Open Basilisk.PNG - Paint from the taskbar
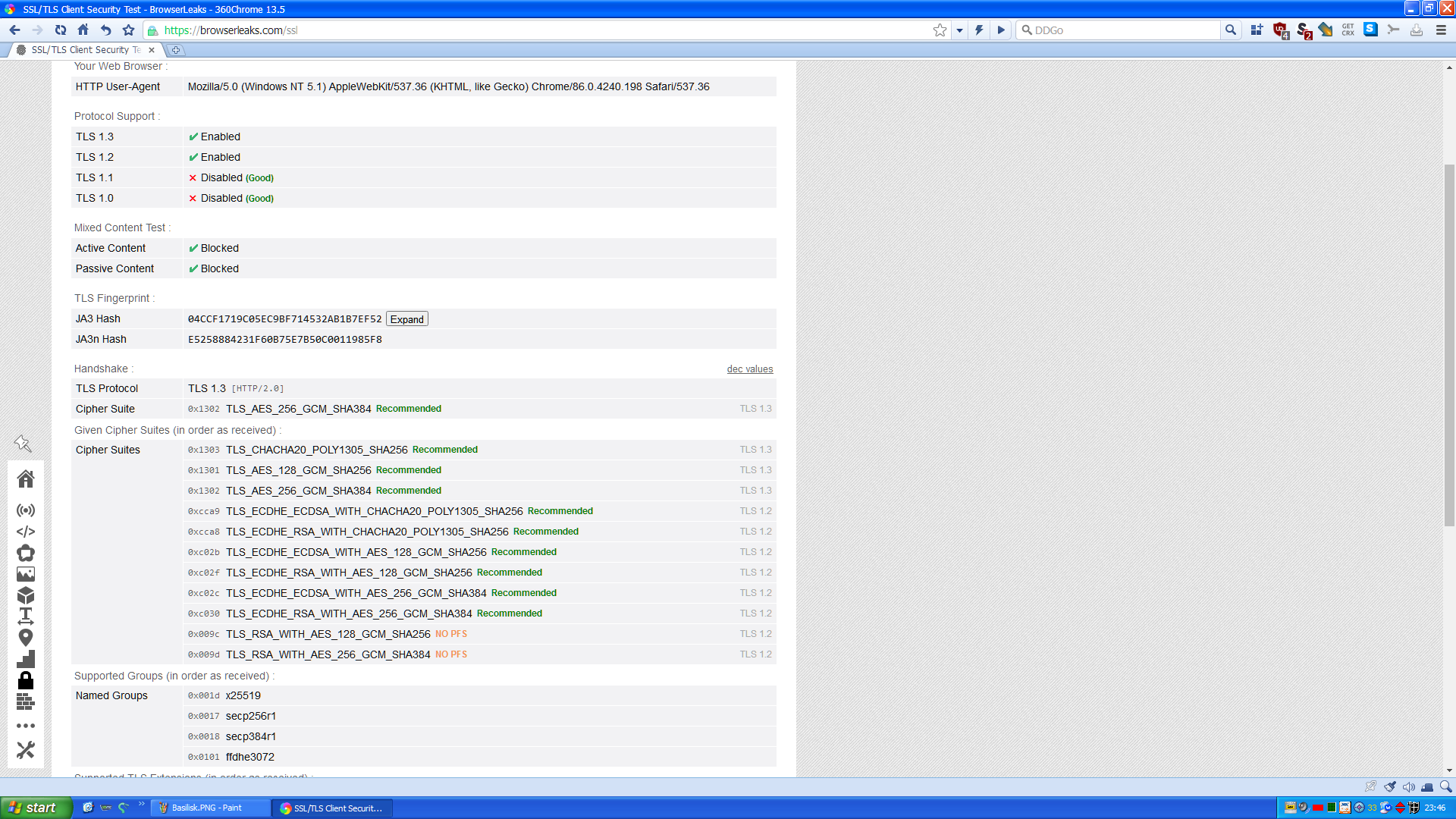The image size is (1456, 819). (x=209, y=807)
